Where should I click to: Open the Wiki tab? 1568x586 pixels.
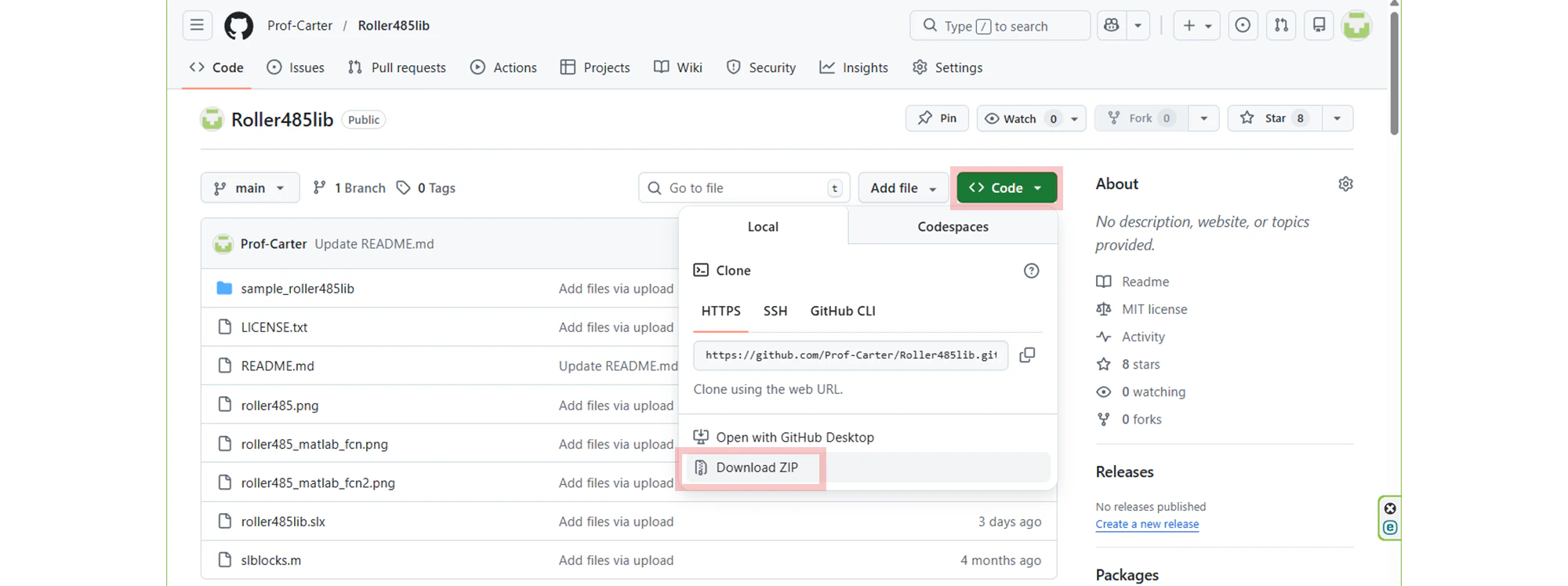(x=678, y=67)
